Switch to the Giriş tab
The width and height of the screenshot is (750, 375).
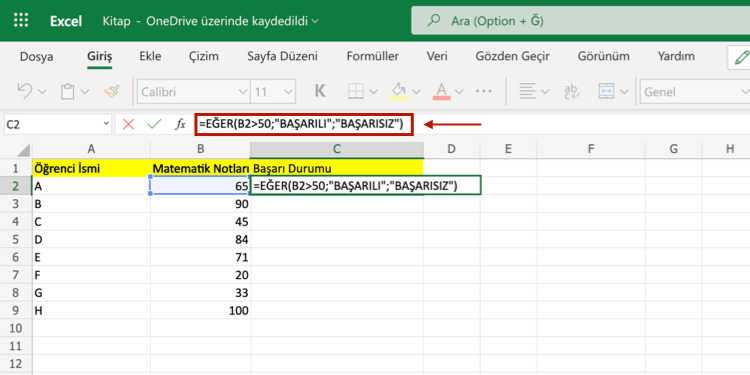coord(99,56)
